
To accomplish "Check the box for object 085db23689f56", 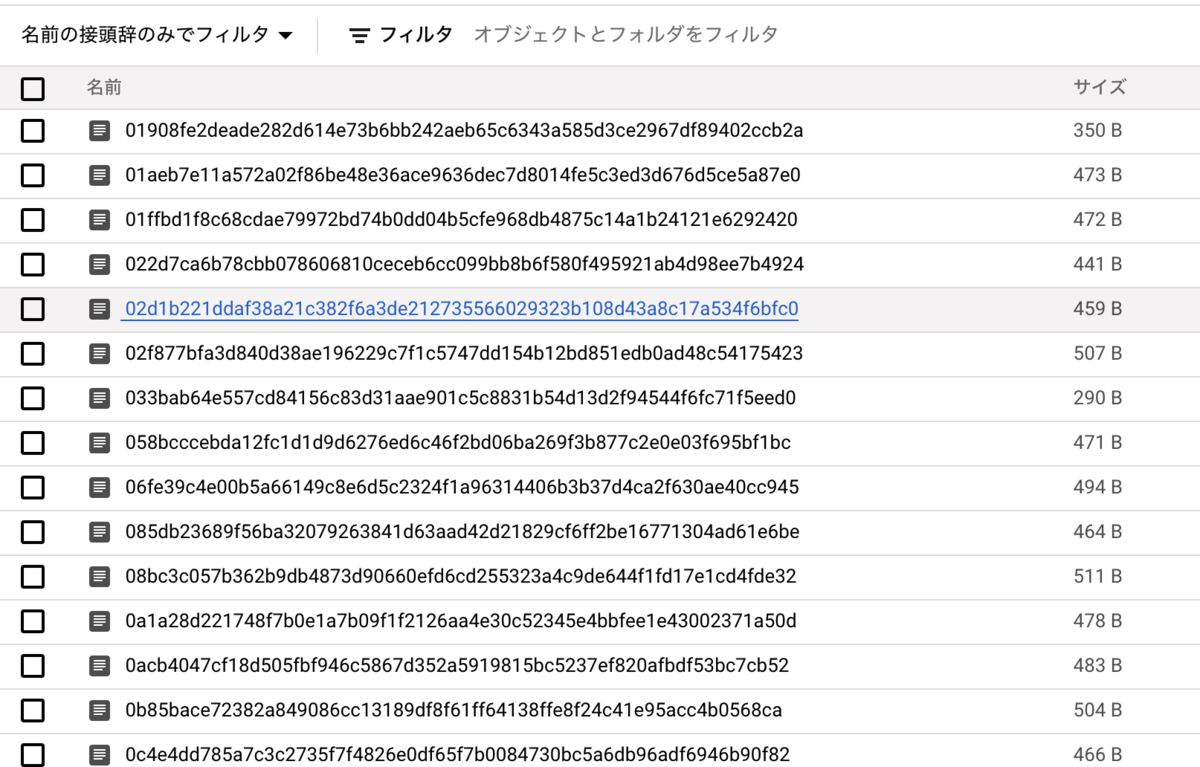I will [33, 532].
